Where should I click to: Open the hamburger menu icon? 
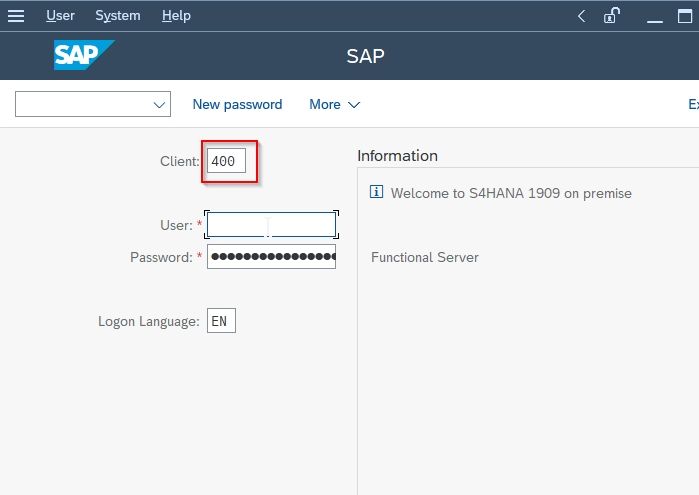coord(16,16)
